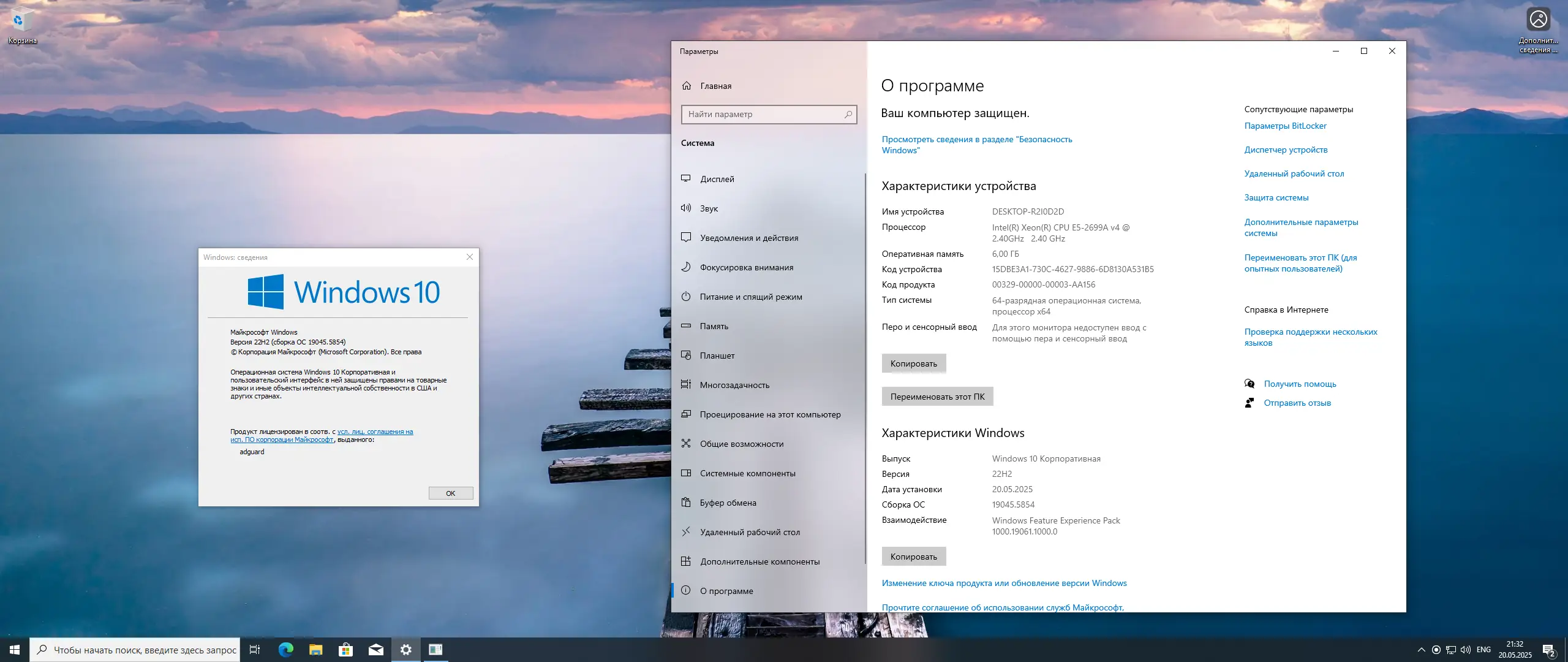Click the Найти параметр search field
1568x662 pixels.
click(x=769, y=114)
